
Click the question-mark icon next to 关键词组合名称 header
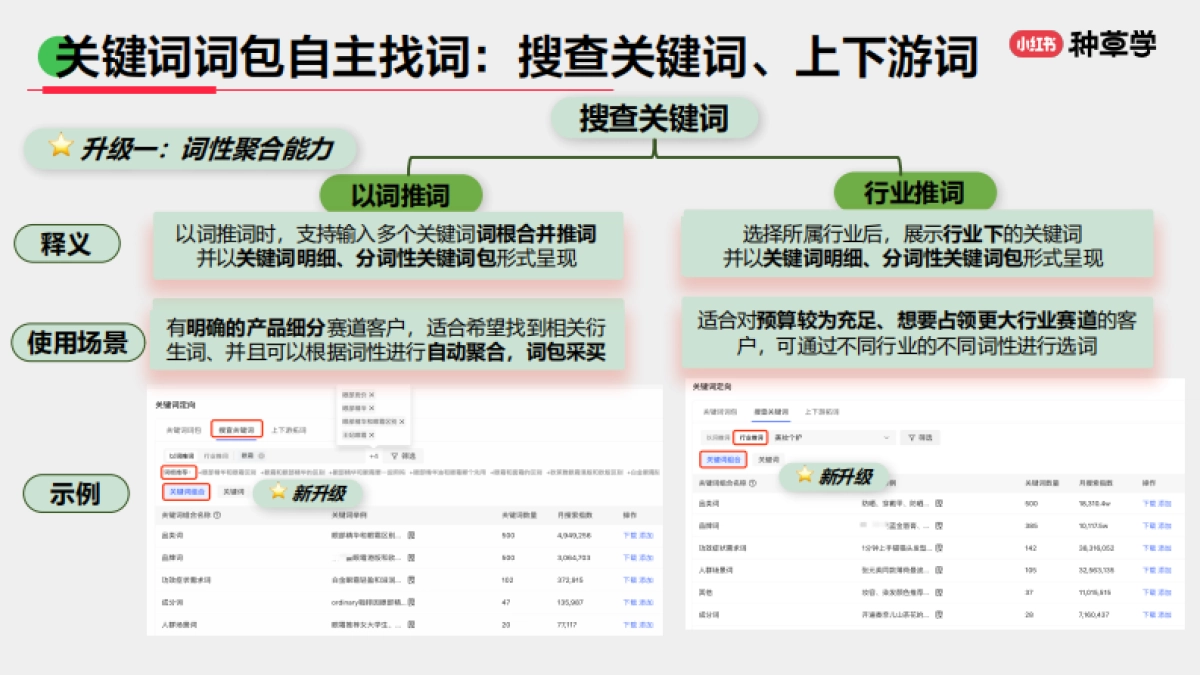click(x=216, y=515)
